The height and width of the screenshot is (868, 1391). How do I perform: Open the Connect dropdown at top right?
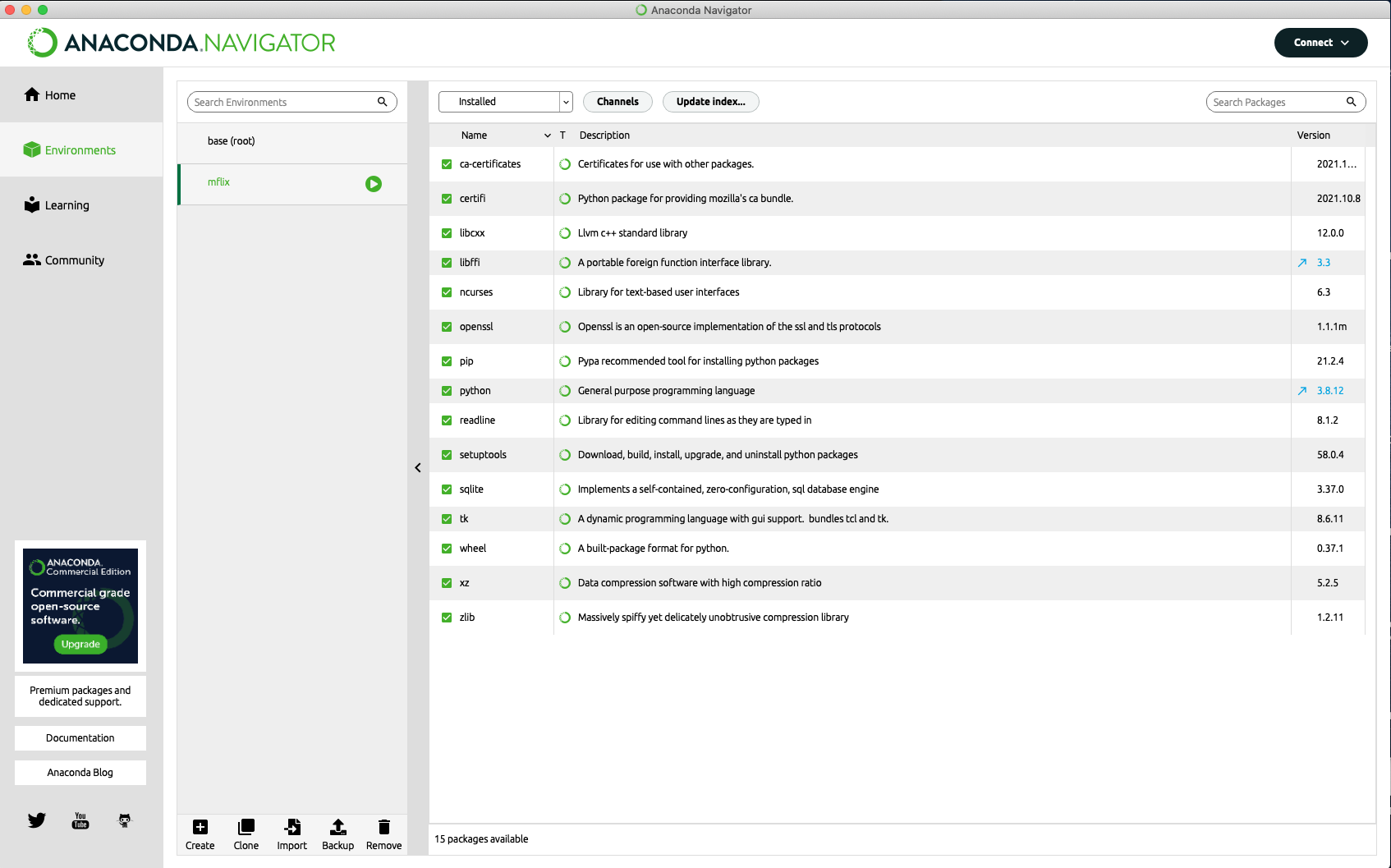pyautogui.click(x=1320, y=42)
